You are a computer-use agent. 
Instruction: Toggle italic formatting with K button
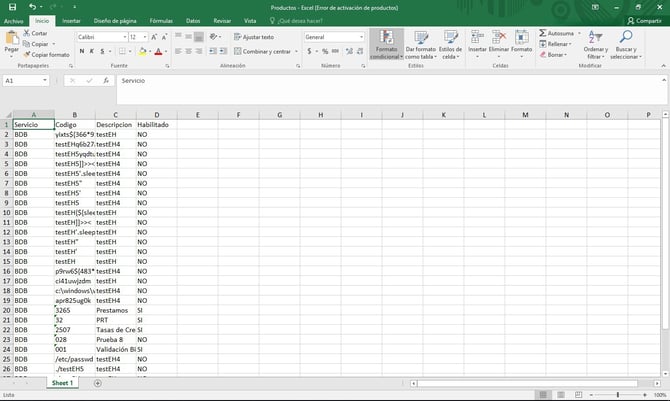(x=91, y=51)
